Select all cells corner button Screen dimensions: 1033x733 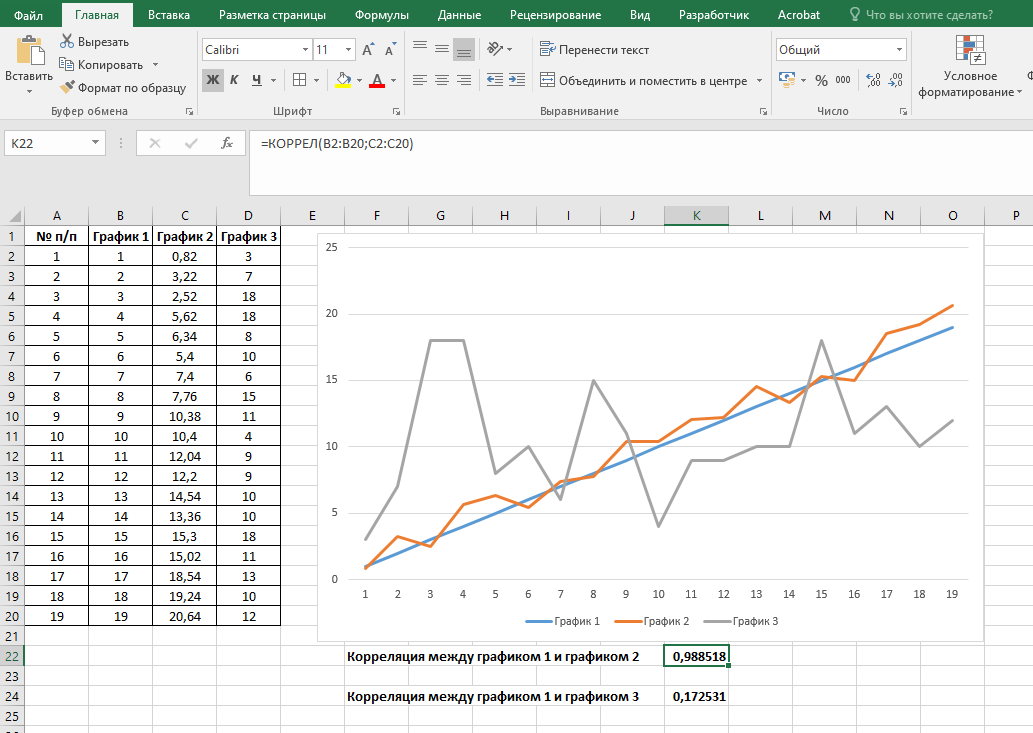13,215
